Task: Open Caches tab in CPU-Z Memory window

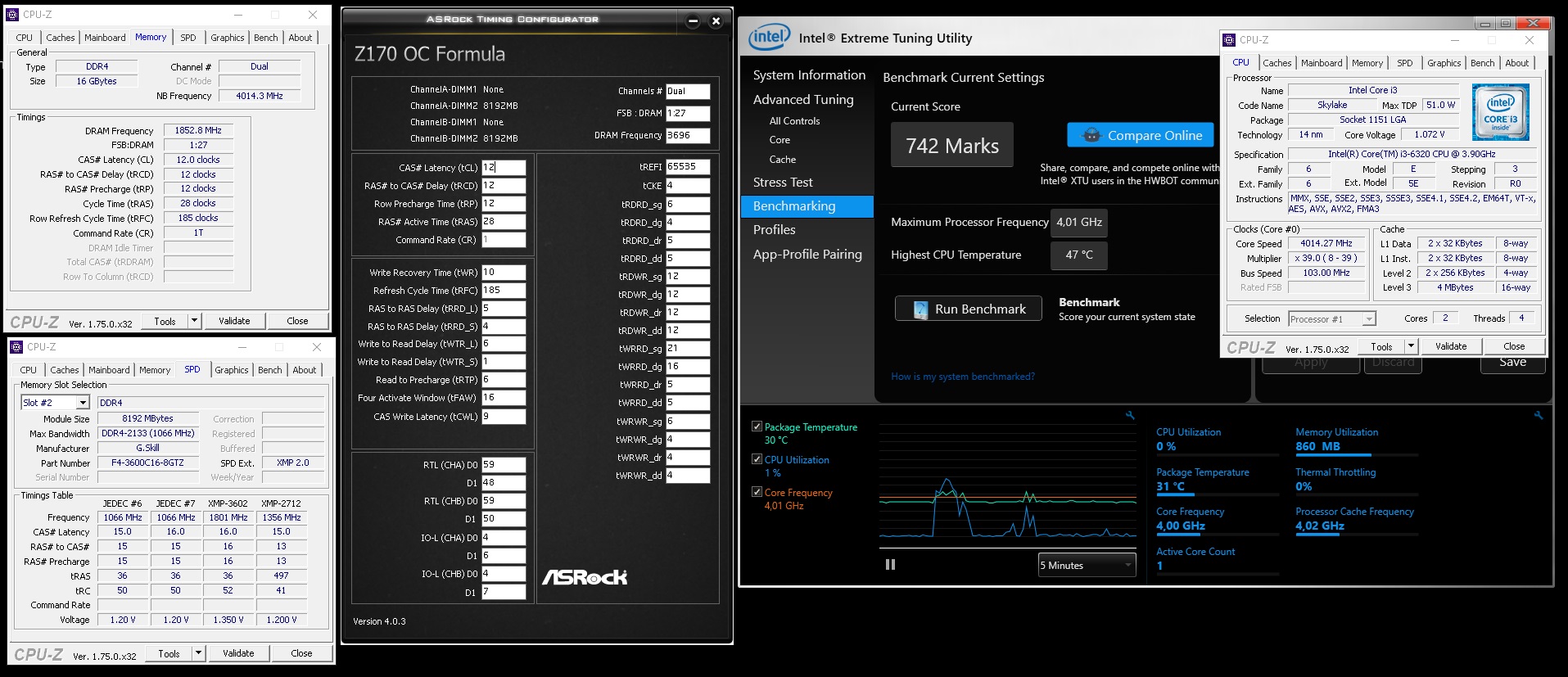Action: coord(61,38)
